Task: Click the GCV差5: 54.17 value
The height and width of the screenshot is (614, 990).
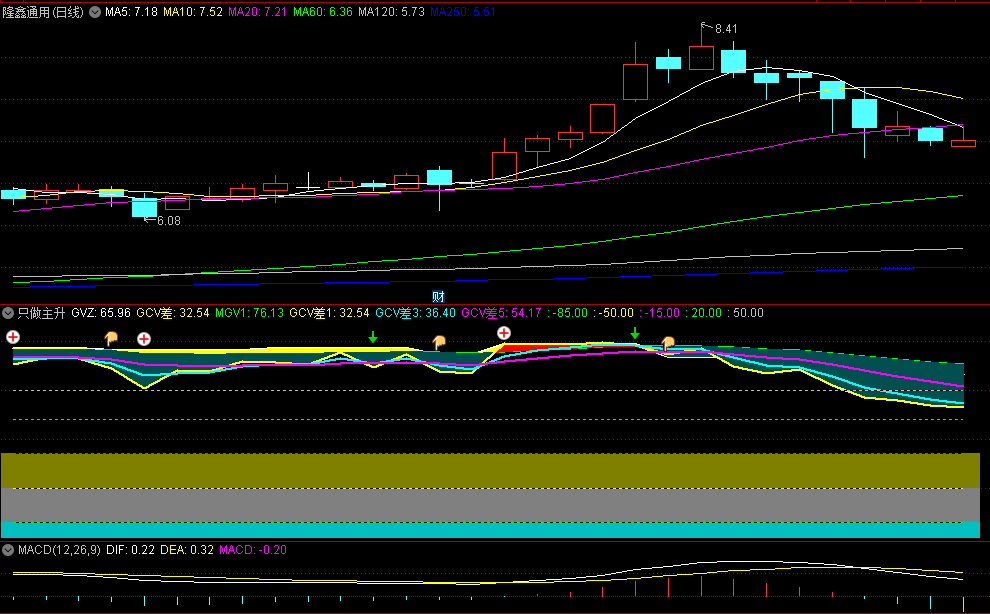Action: coord(501,313)
